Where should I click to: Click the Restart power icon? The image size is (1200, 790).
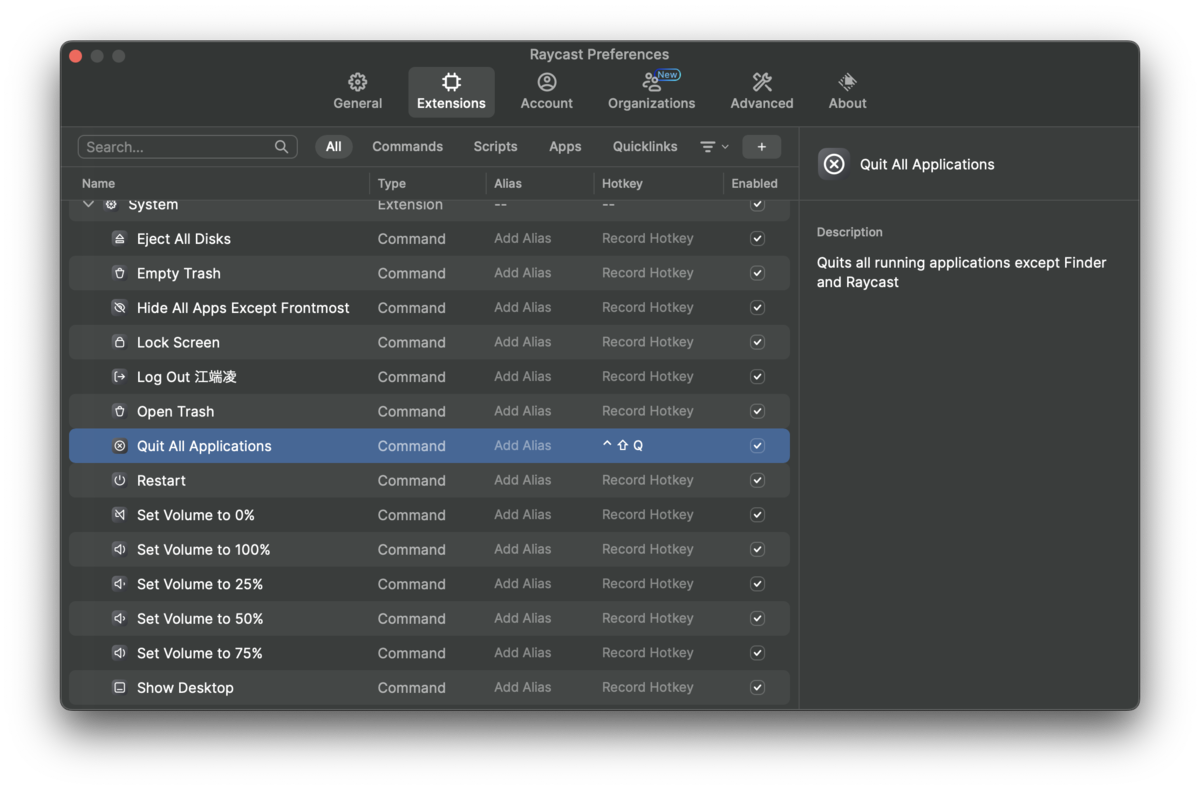click(119, 480)
